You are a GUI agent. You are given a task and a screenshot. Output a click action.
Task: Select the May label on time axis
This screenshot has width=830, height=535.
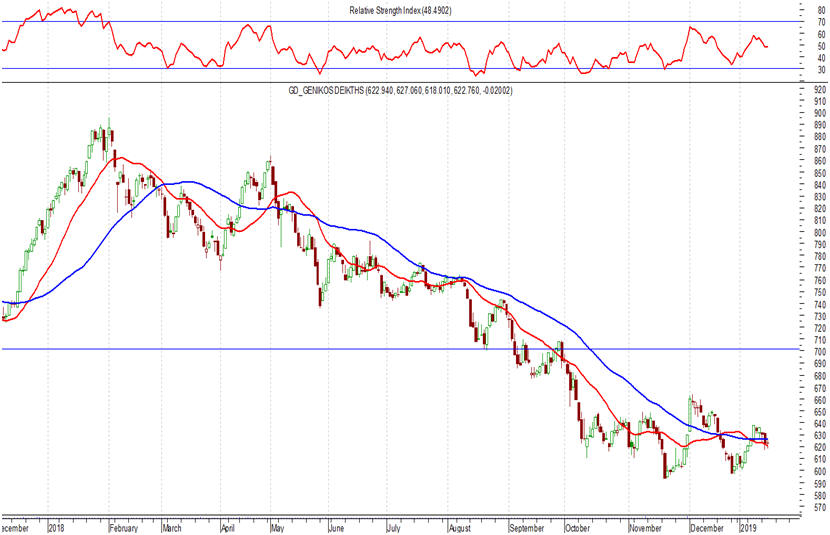[x=277, y=528]
